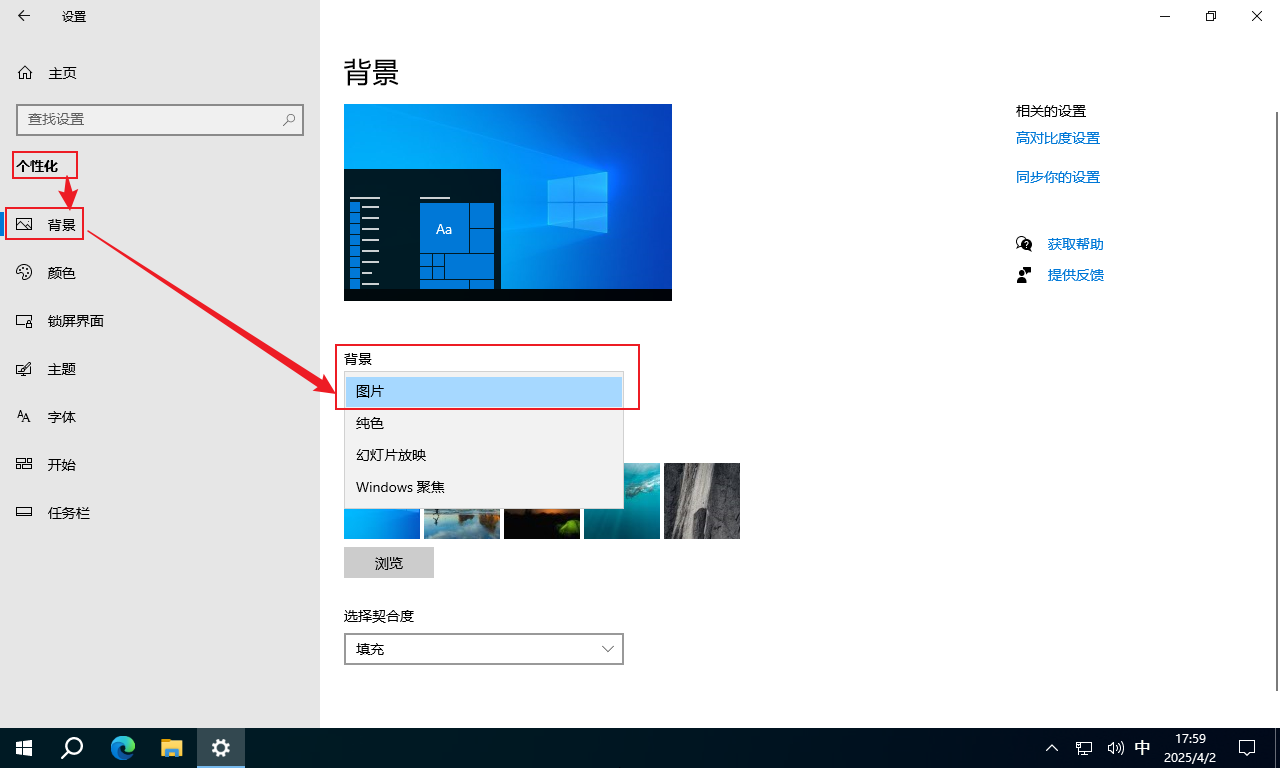Open the 高对比度设置 link
The height and width of the screenshot is (768, 1280).
point(1058,138)
